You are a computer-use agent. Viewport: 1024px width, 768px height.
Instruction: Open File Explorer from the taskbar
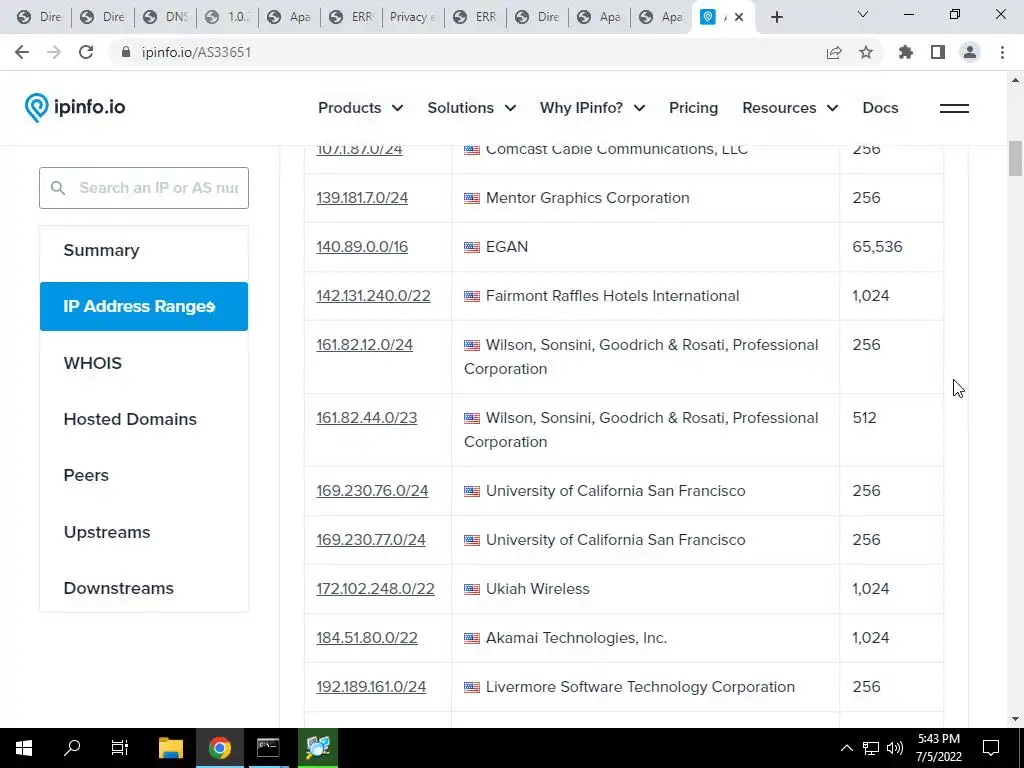point(171,748)
